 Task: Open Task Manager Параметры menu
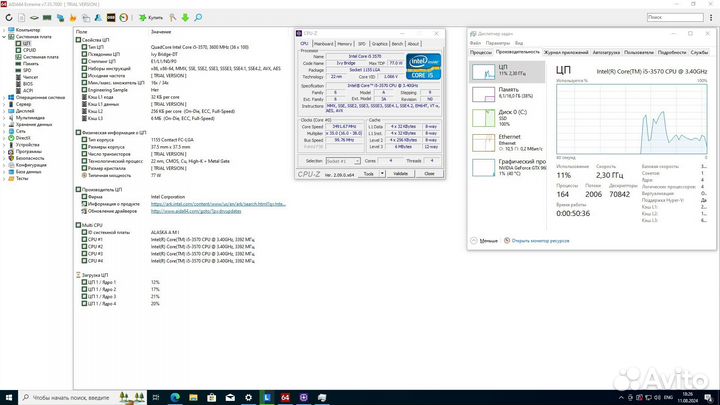point(498,43)
